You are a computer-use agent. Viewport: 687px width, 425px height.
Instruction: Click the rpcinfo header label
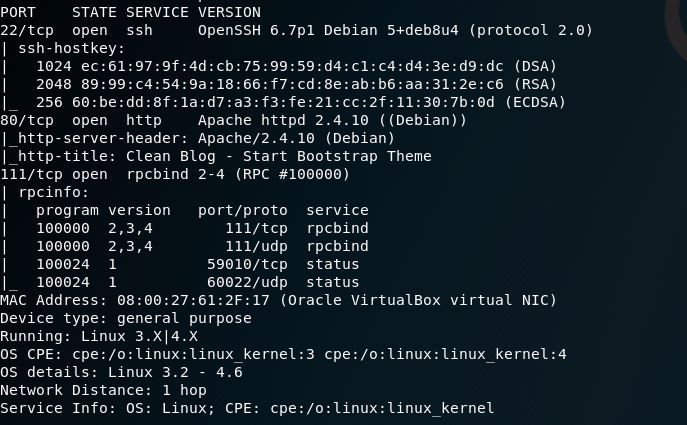coord(53,192)
